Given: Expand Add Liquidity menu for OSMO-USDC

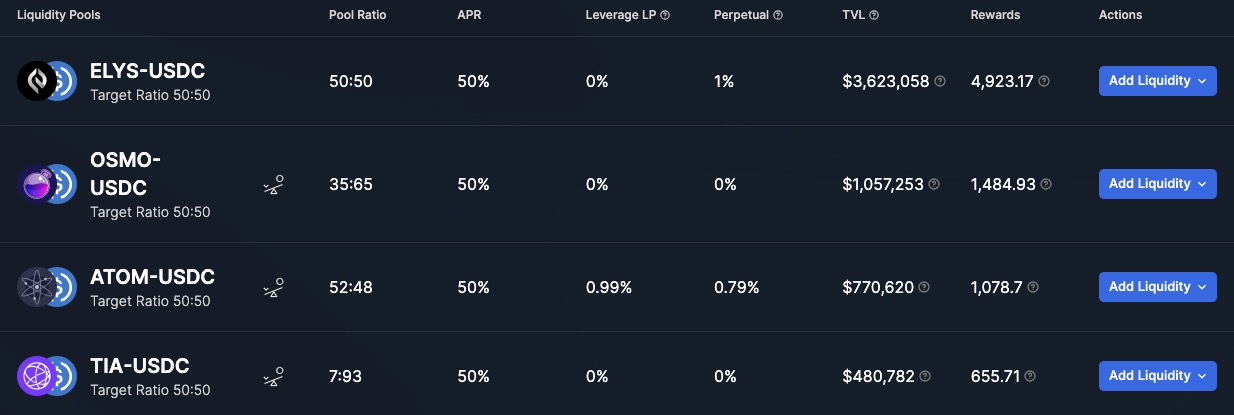Looking at the screenshot, I should pyautogui.click(x=1157, y=184).
